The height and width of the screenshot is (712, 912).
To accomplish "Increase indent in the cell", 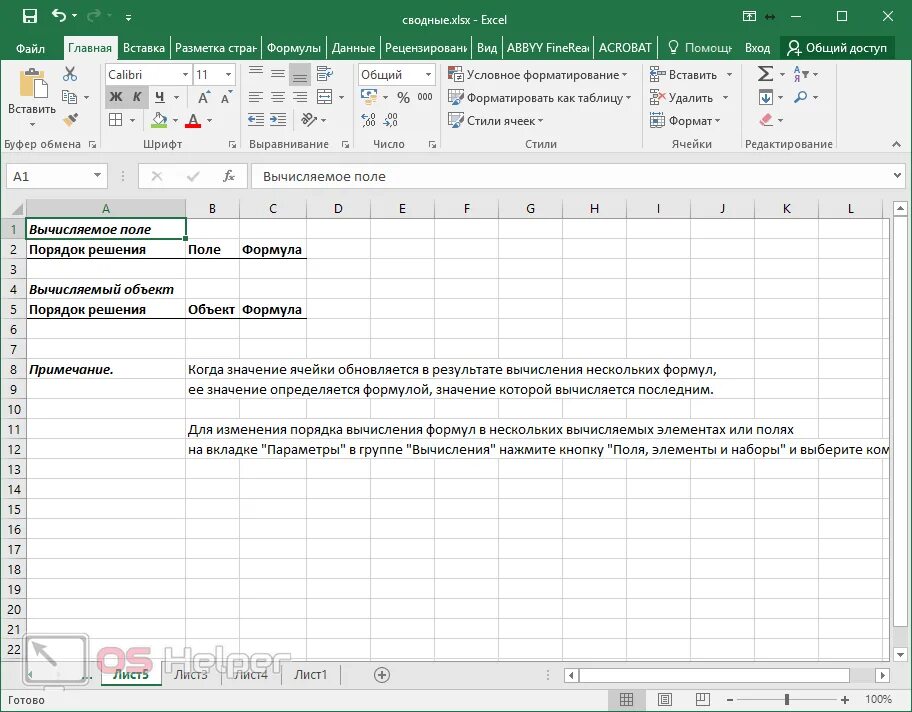I will click(x=277, y=120).
